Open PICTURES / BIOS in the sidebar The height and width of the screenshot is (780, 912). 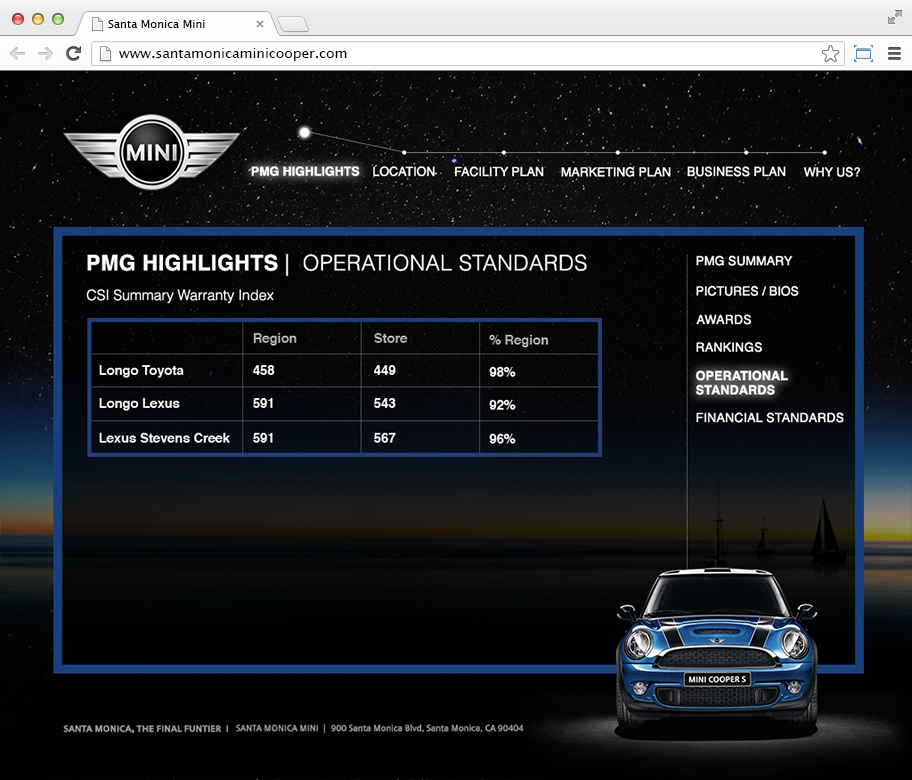pos(747,291)
